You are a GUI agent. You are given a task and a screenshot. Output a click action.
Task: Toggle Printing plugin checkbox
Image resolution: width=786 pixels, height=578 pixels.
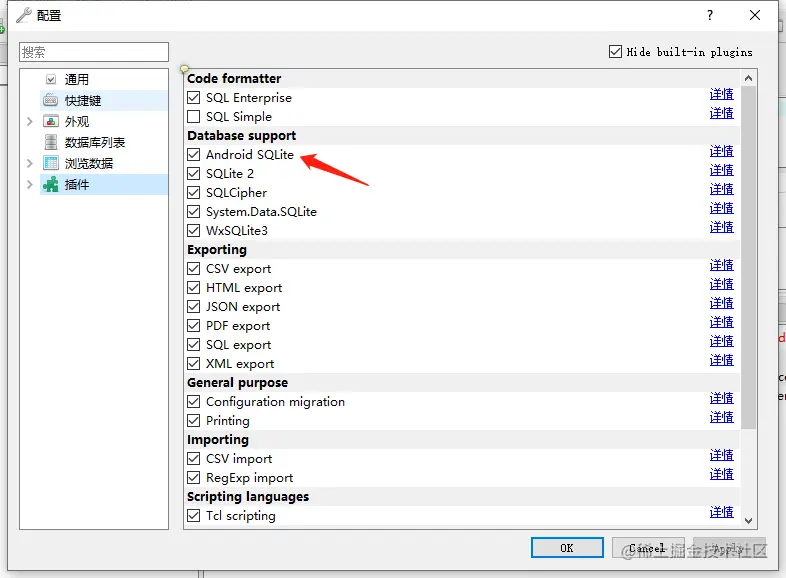click(x=193, y=421)
